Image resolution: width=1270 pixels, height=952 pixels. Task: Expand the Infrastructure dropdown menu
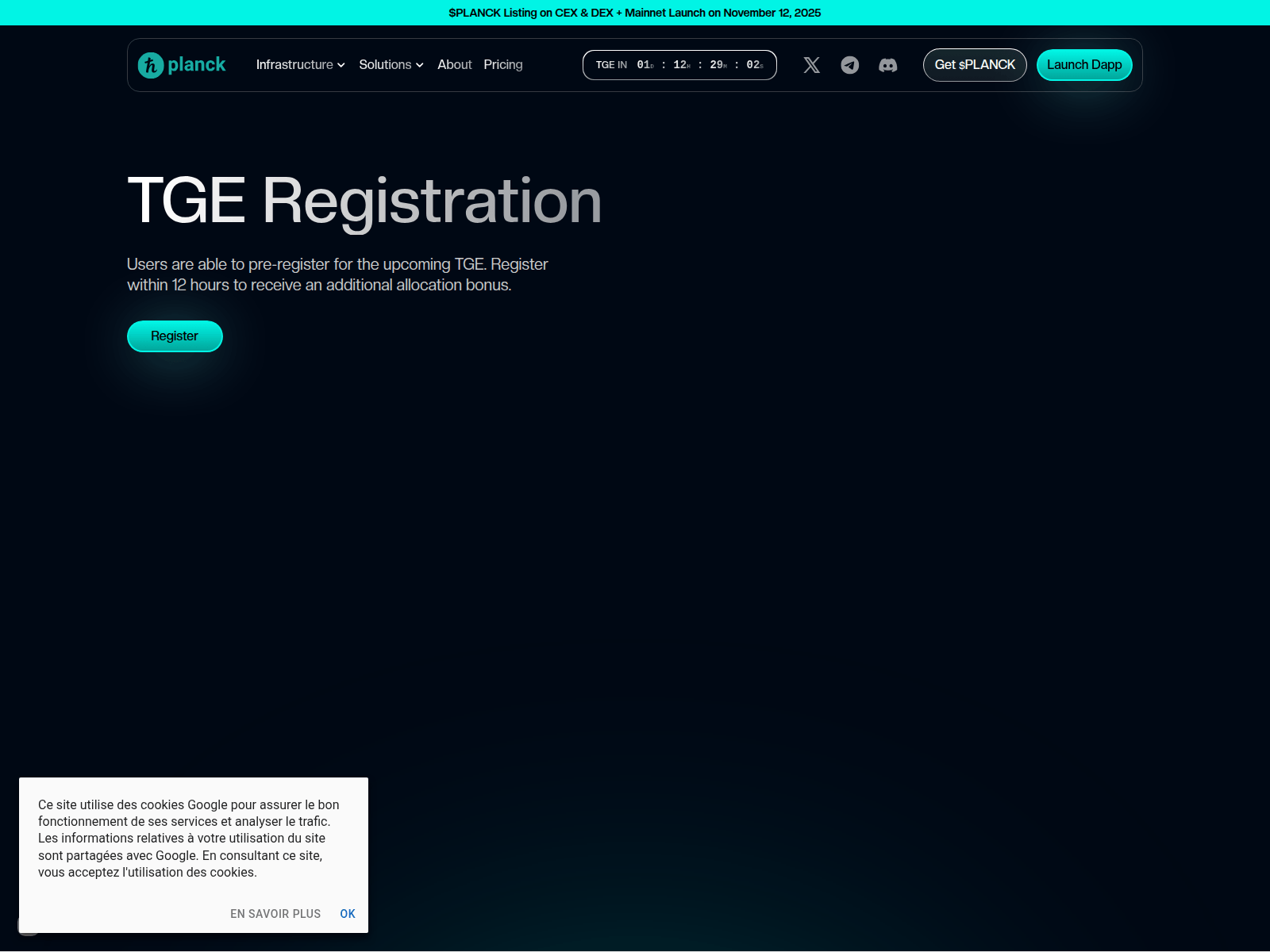tap(300, 65)
